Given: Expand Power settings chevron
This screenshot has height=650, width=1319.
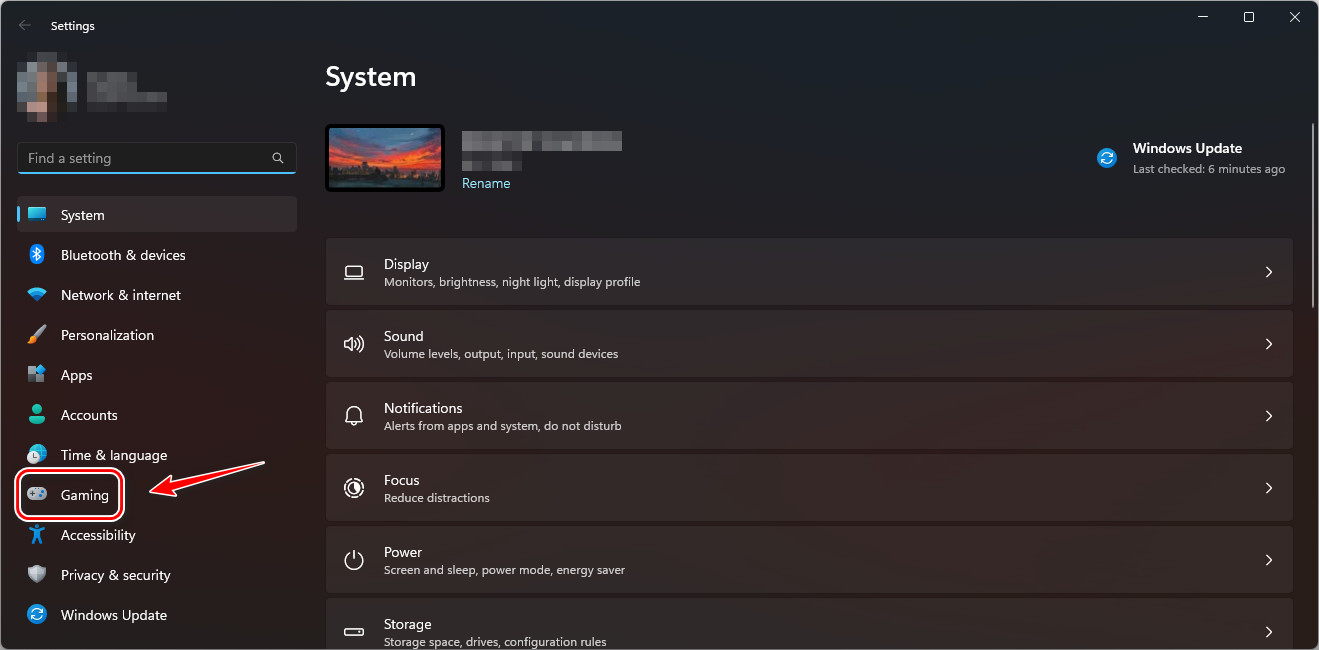Looking at the screenshot, I should 1269,560.
